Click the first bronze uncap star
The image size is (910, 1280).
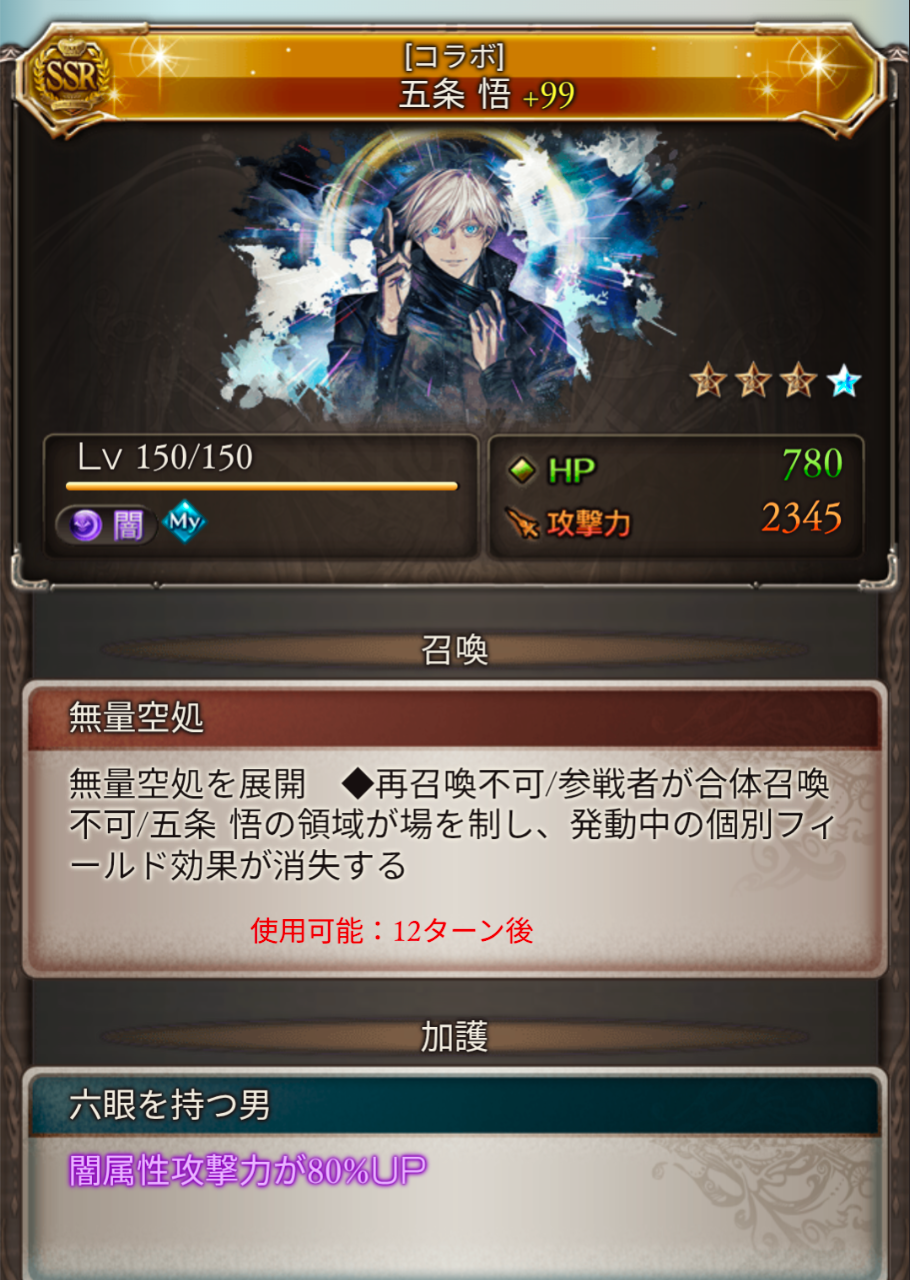point(707,380)
